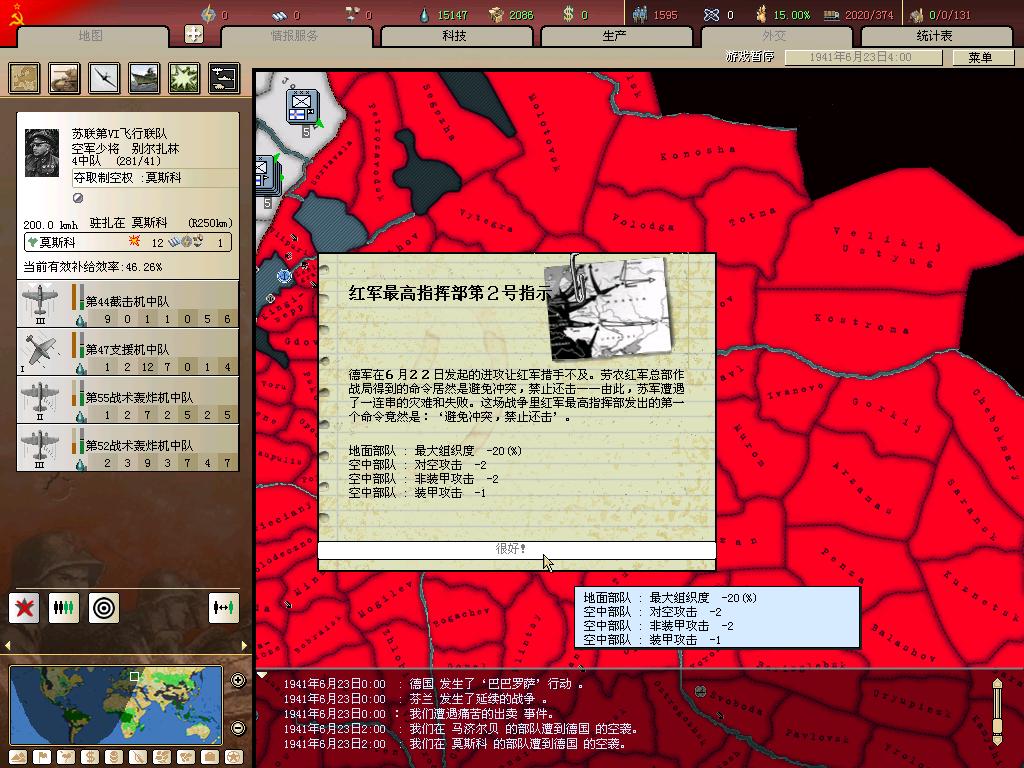Screen dimensions: 1024x768
Task: Click log entry 我们在 莫斯科 的部队遭到德国 的空袭
Action: point(455,744)
